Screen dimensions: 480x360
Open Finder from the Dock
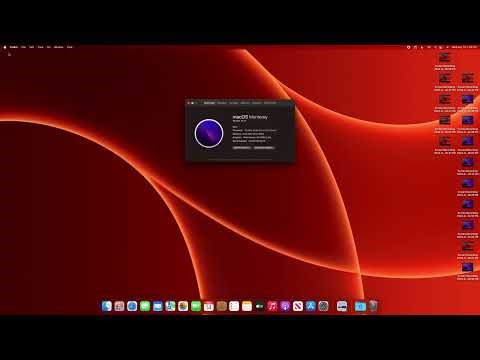107,306
